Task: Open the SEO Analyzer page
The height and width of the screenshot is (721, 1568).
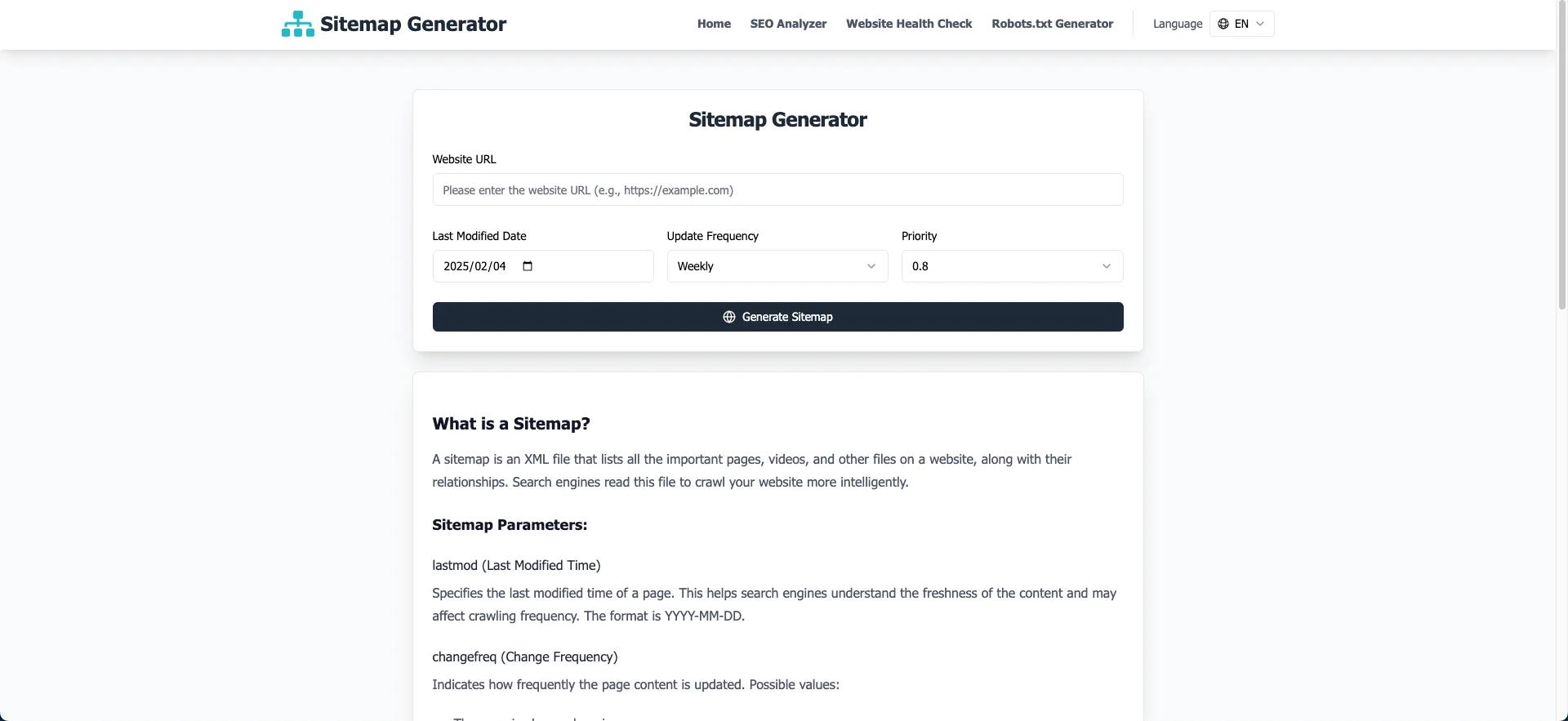Action: pos(787,24)
